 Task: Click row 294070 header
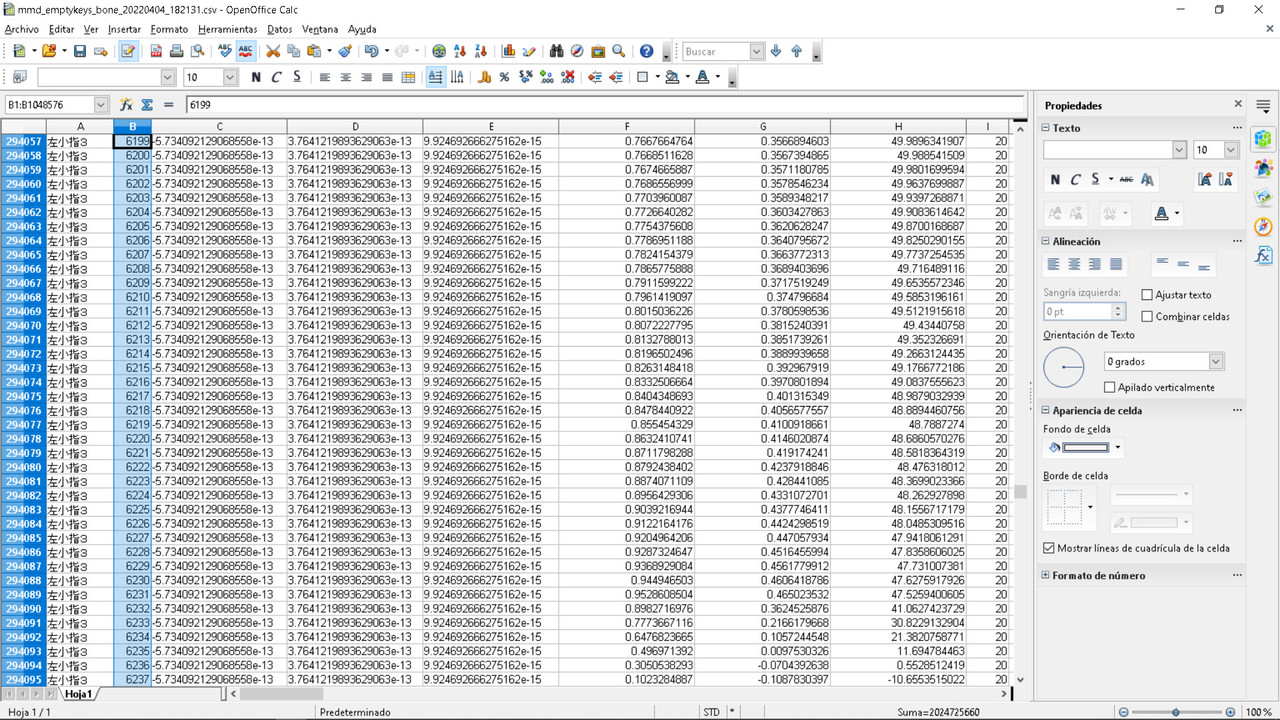pos(23,325)
